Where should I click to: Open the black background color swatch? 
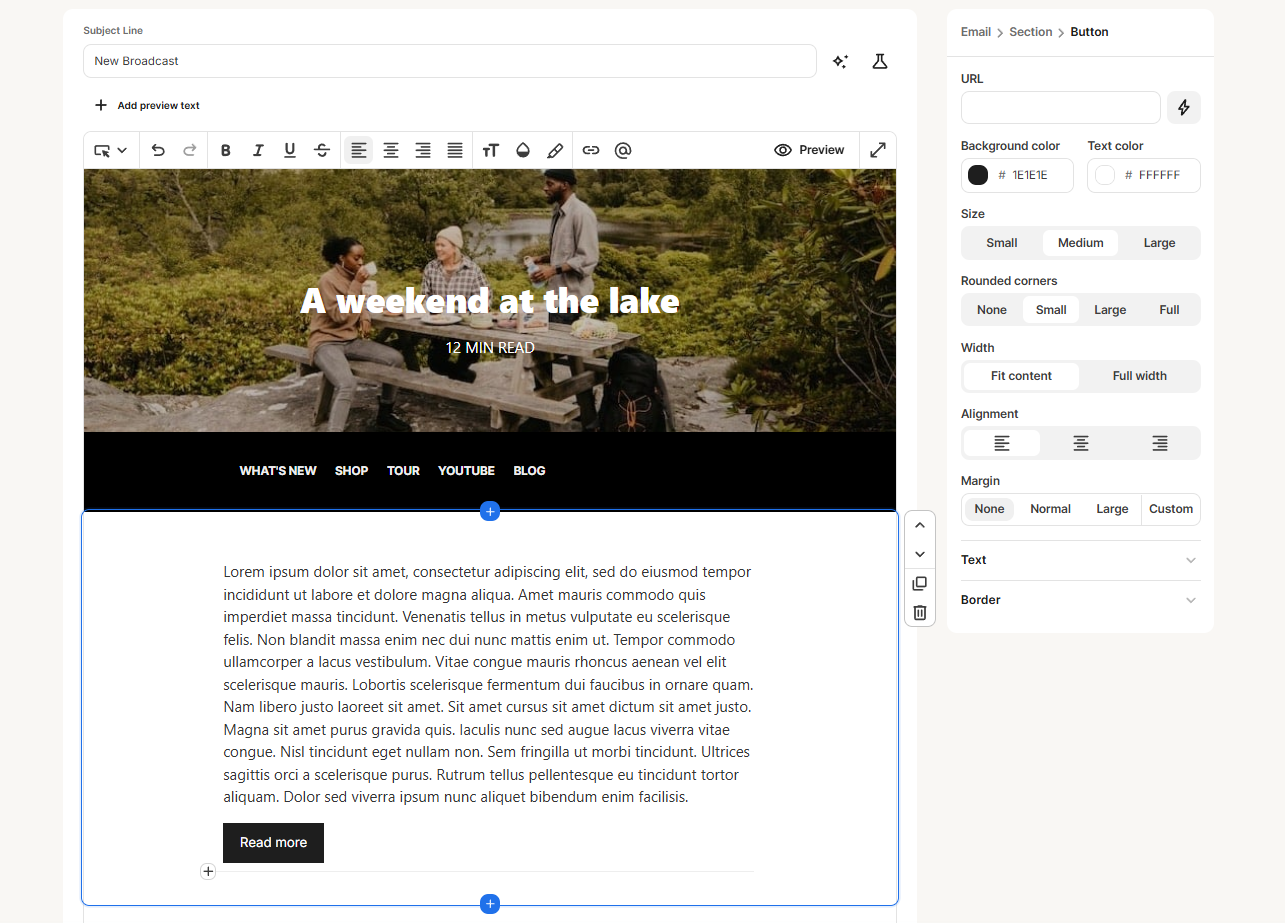pos(977,175)
